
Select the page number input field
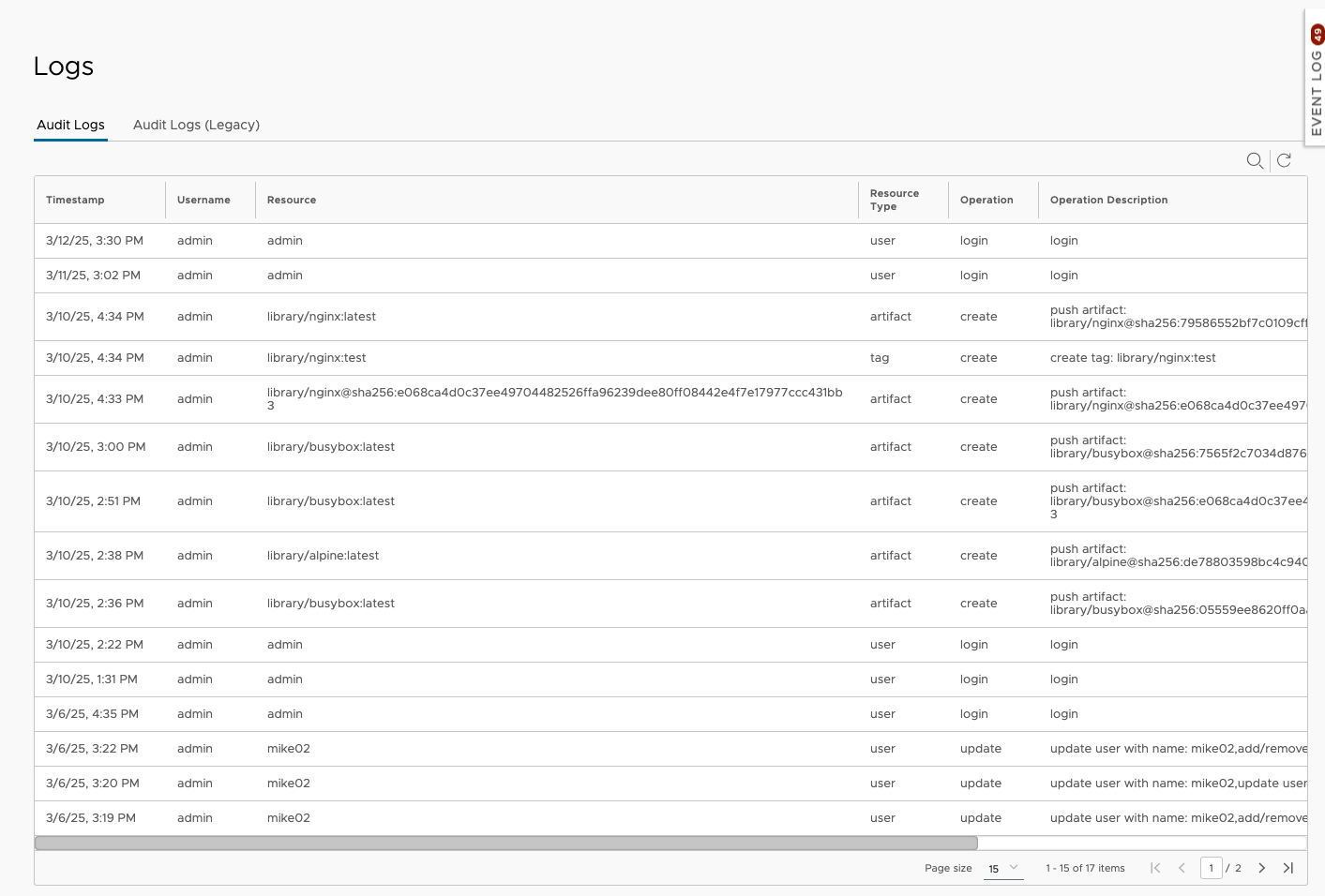[x=1211, y=868]
